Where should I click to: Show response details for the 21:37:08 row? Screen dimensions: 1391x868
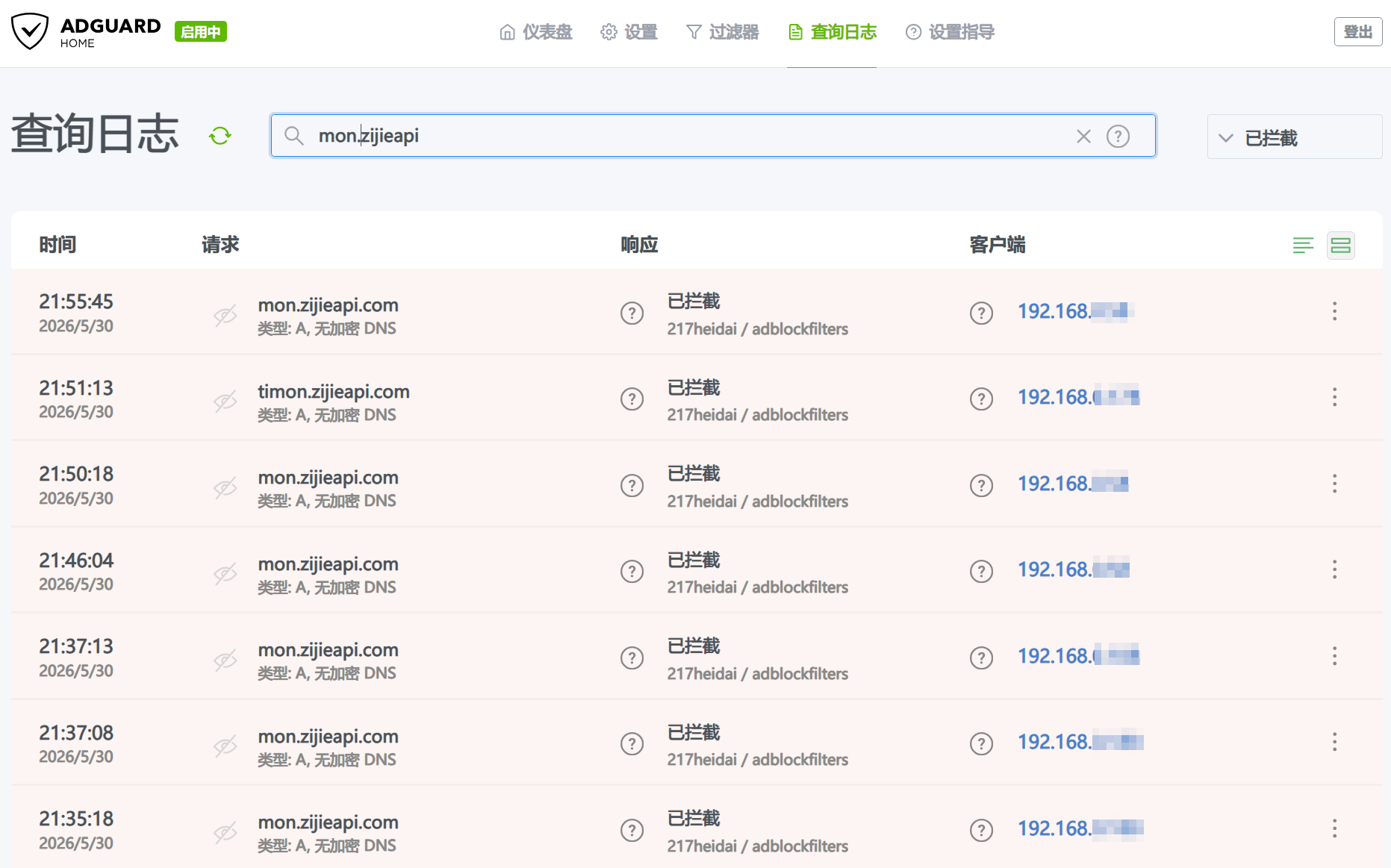click(632, 743)
